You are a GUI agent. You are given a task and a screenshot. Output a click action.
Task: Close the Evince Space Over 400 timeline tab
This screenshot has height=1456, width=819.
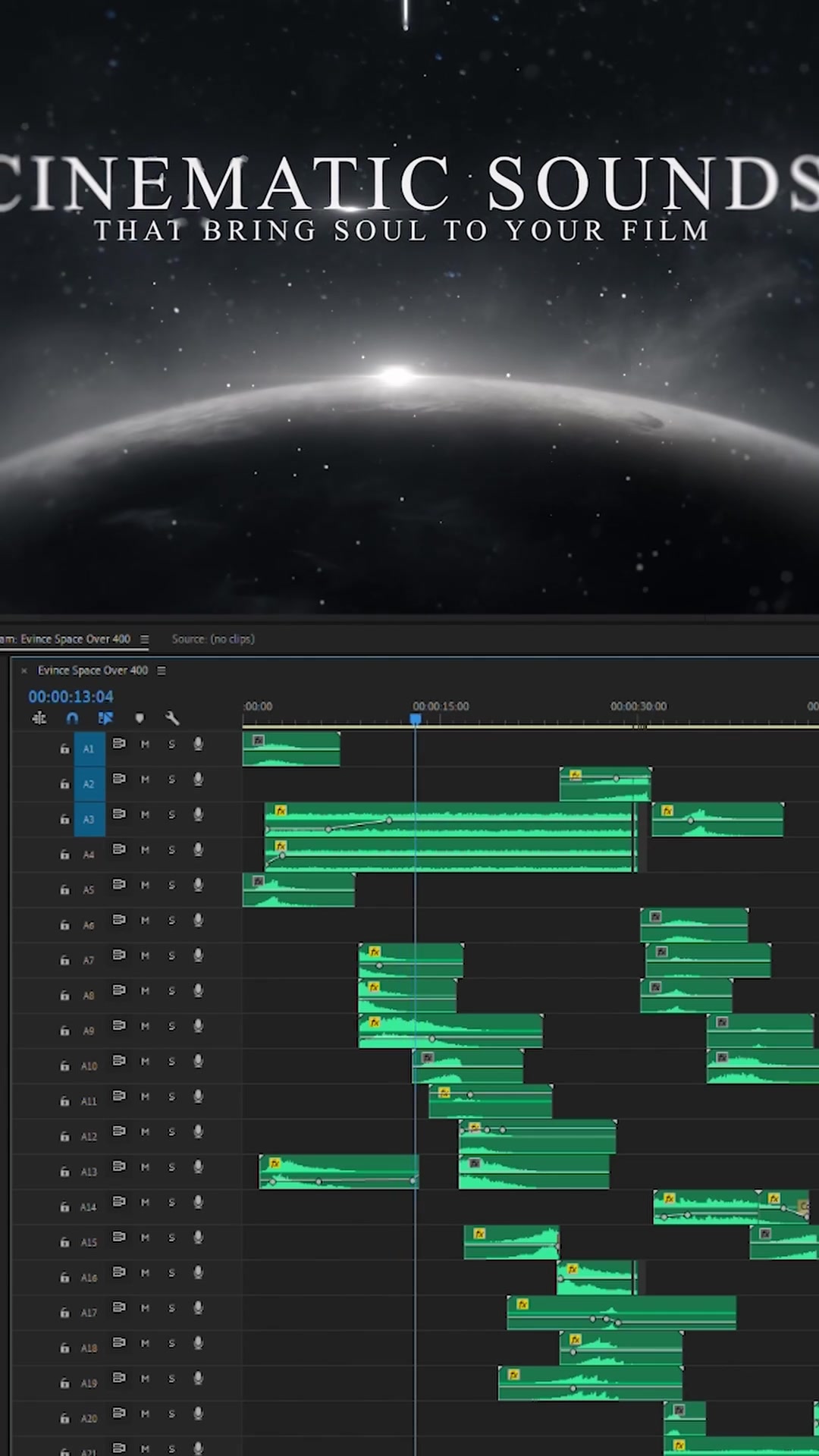tap(24, 670)
